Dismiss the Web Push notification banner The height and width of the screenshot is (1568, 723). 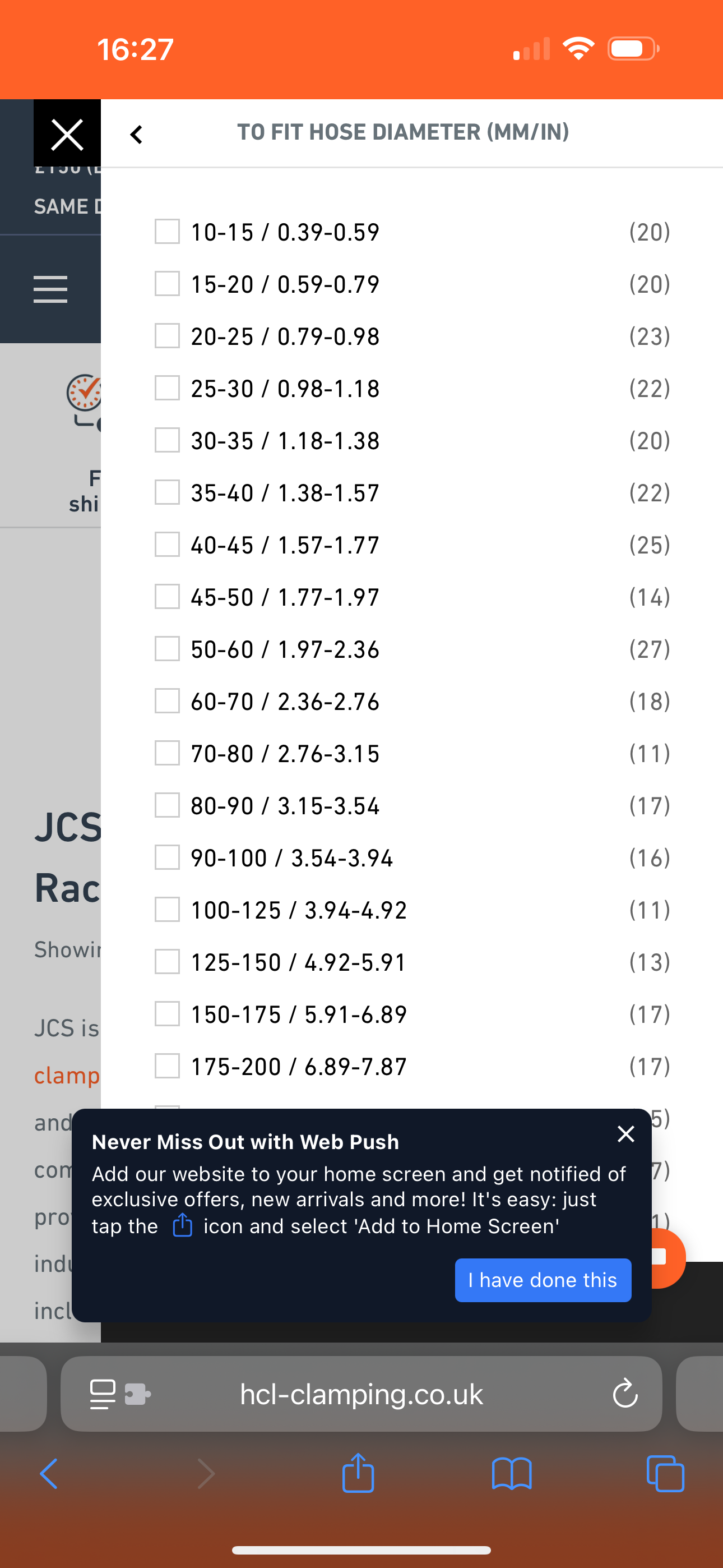(625, 1134)
